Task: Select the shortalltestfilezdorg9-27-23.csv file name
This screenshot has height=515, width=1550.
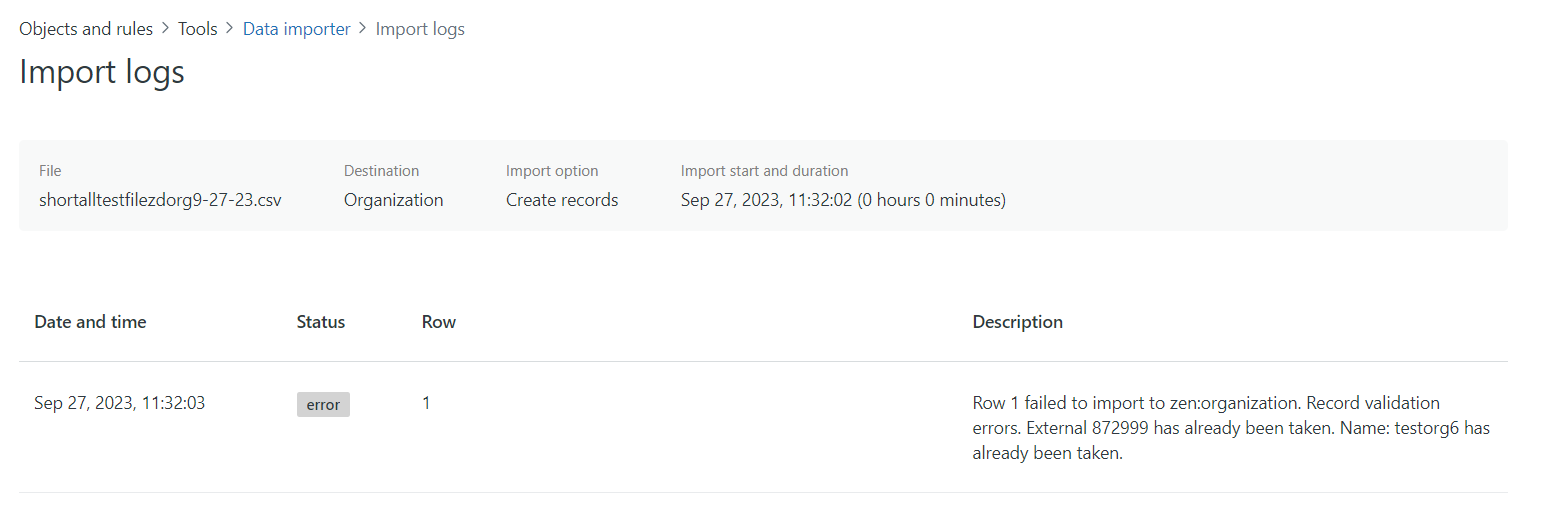Action: pyautogui.click(x=160, y=200)
